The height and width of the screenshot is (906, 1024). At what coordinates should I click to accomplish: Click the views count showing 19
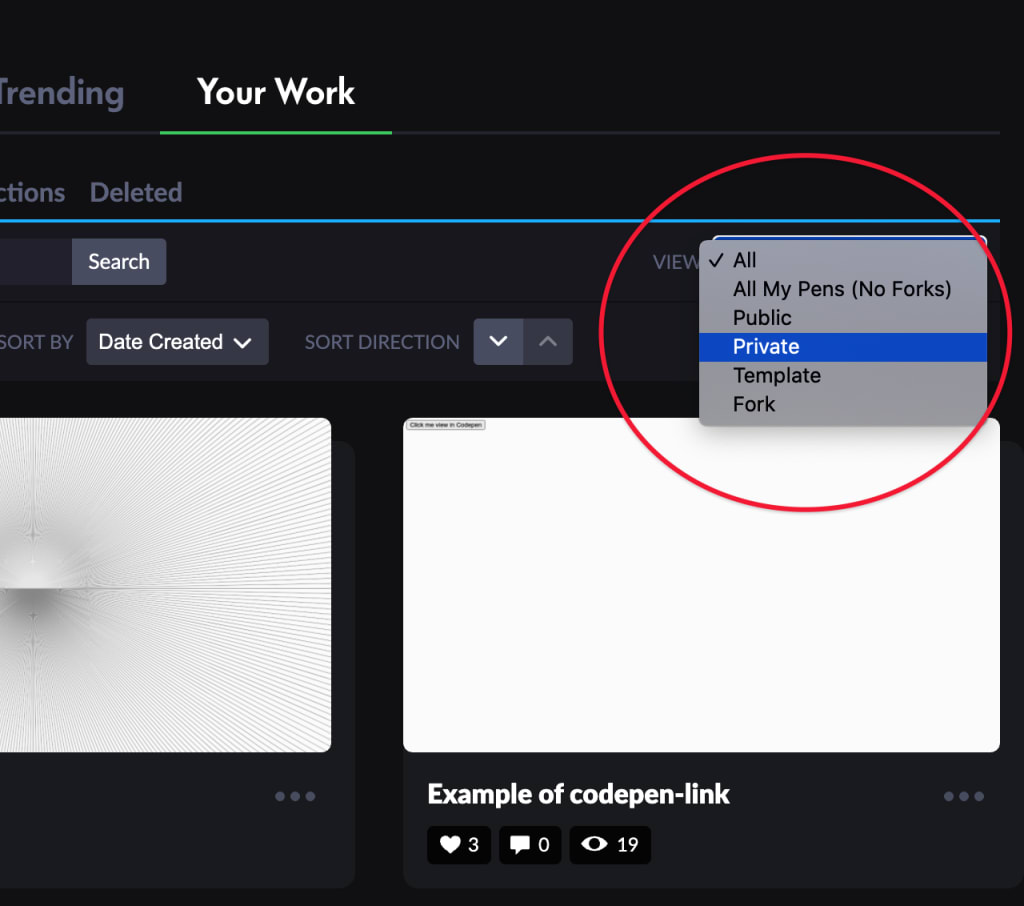(610, 845)
